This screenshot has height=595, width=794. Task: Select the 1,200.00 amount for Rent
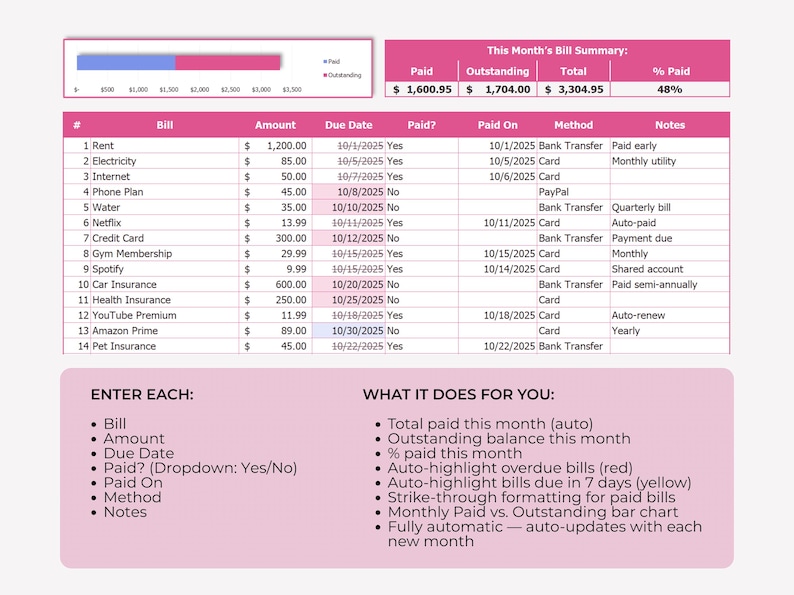click(x=275, y=146)
